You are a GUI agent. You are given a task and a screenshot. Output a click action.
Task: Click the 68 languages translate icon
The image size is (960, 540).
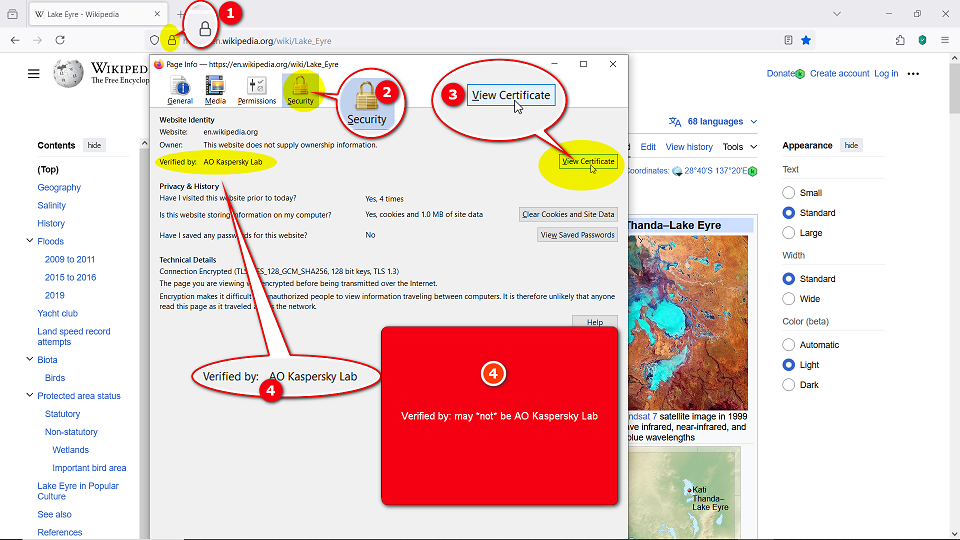(675, 122)
